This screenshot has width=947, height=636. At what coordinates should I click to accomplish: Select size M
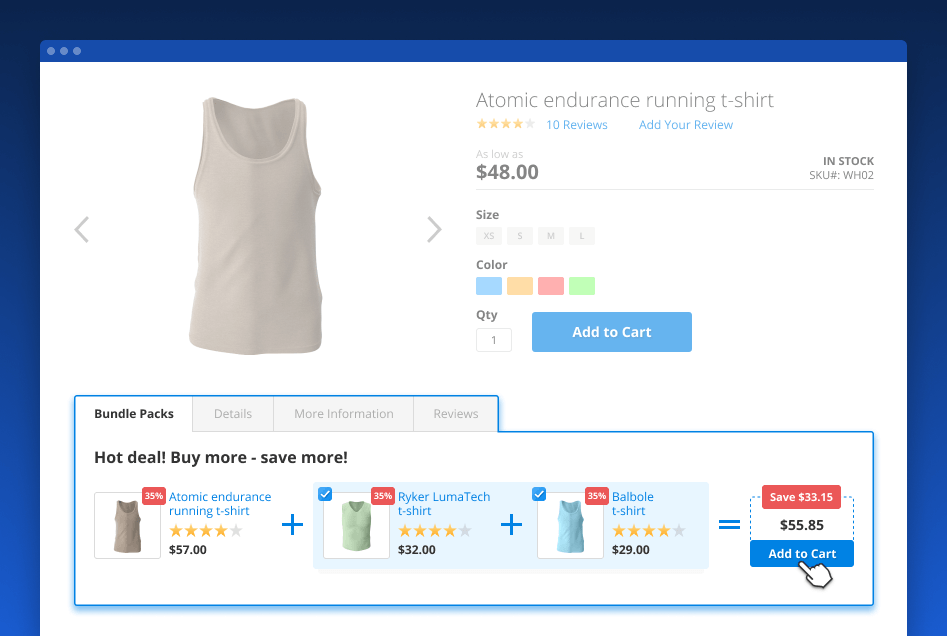click(551, 236)
